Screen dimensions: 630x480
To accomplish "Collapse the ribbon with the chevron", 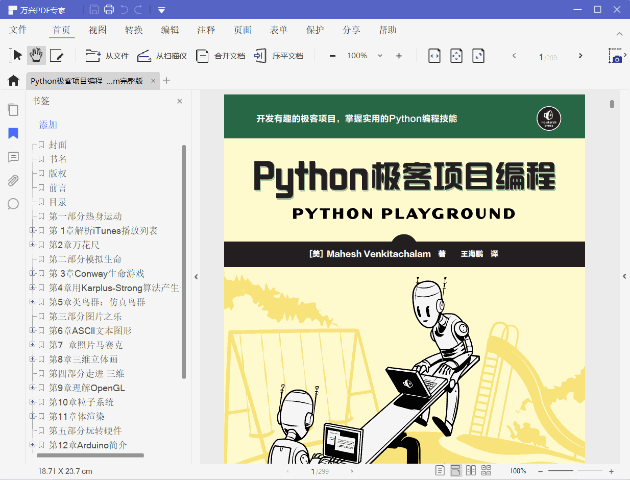I will pyautogui.click(x=620, y=34).
